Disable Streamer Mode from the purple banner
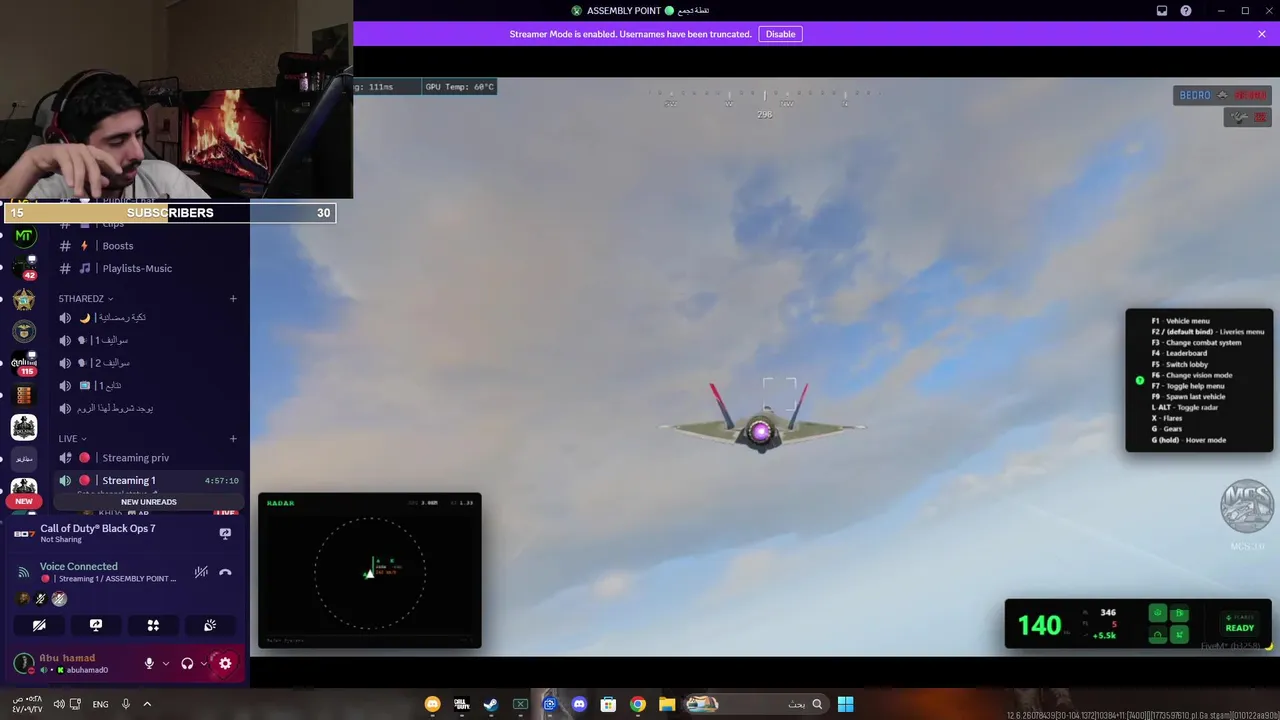1280x720 pixels. pos(780,34)
